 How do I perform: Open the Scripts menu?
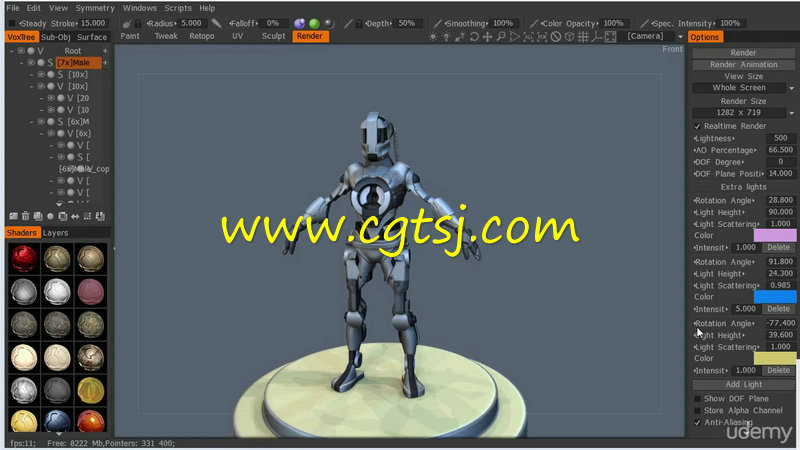pos(178,8)
